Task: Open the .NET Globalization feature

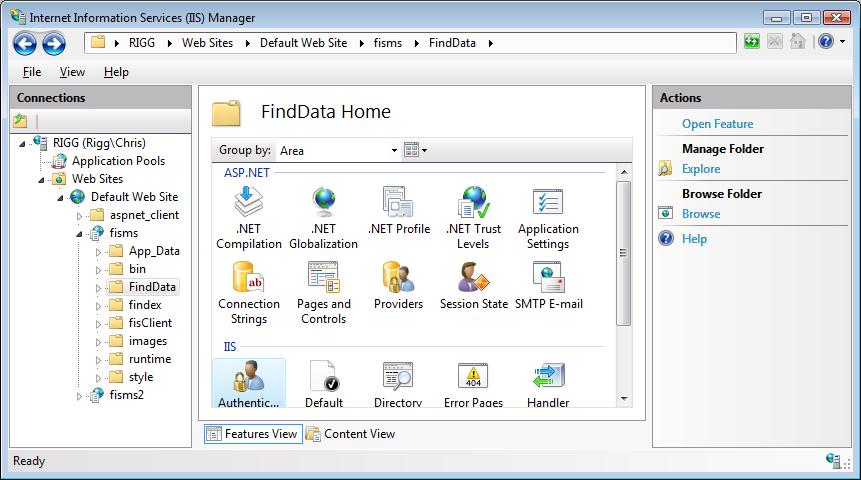Action: [323, 218]
